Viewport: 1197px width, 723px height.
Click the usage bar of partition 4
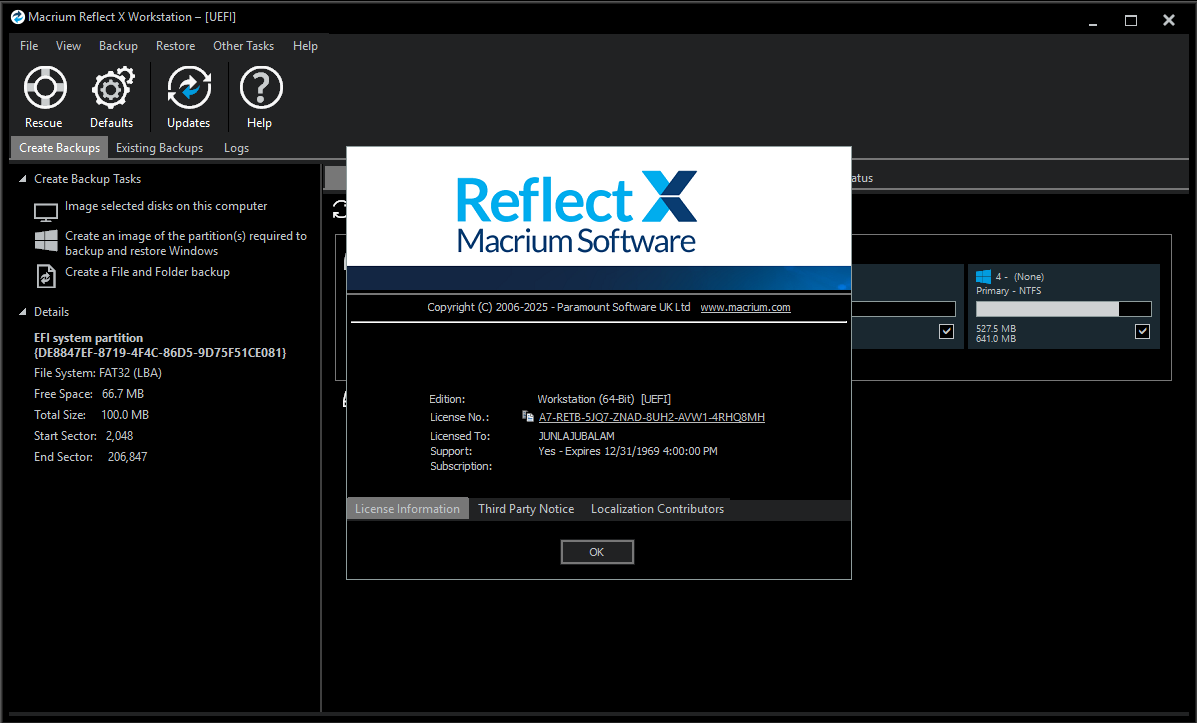1063,308
